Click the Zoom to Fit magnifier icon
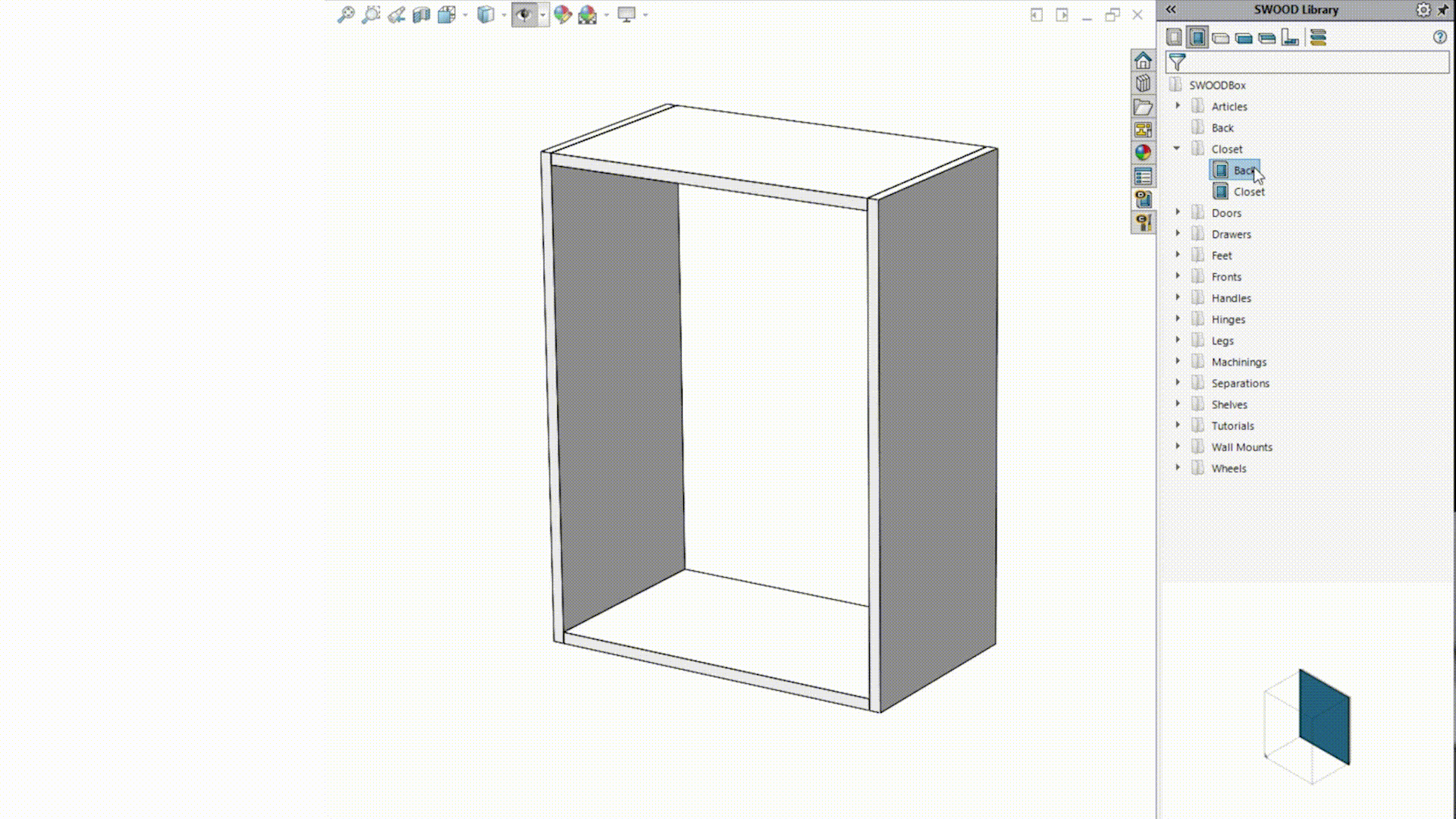 [346, 14]
